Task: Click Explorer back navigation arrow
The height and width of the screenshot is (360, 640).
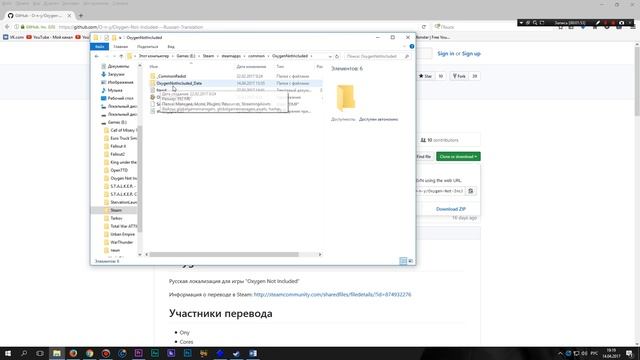Action: [97, 56]
